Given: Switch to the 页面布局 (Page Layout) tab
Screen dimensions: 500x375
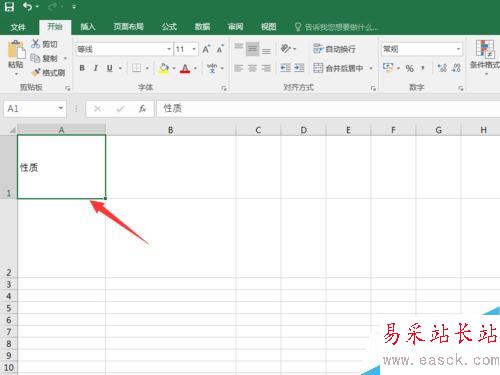Looking at the screenshot, I should [128, 27].
